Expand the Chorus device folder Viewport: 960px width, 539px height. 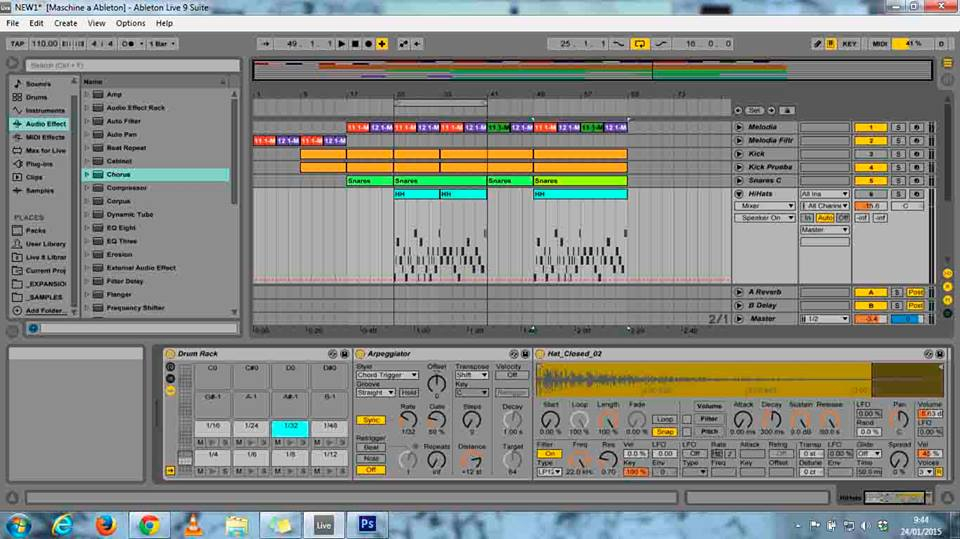click(x=86, y=175)
